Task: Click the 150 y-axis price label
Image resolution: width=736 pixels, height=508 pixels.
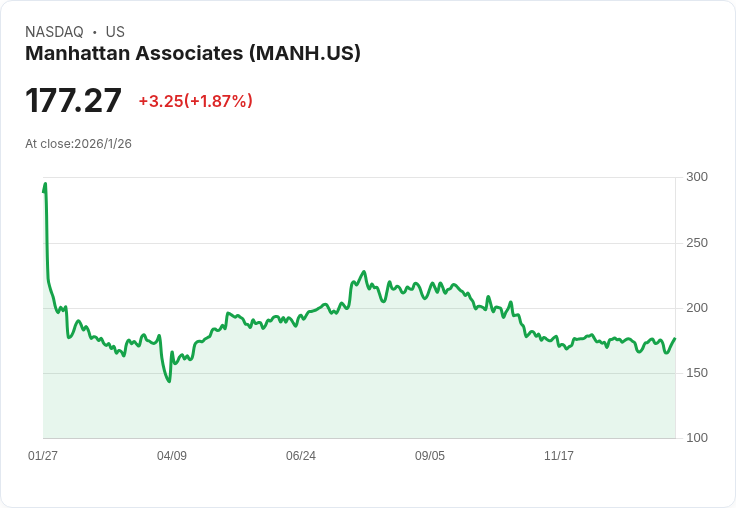Action: tap(697, 373)
